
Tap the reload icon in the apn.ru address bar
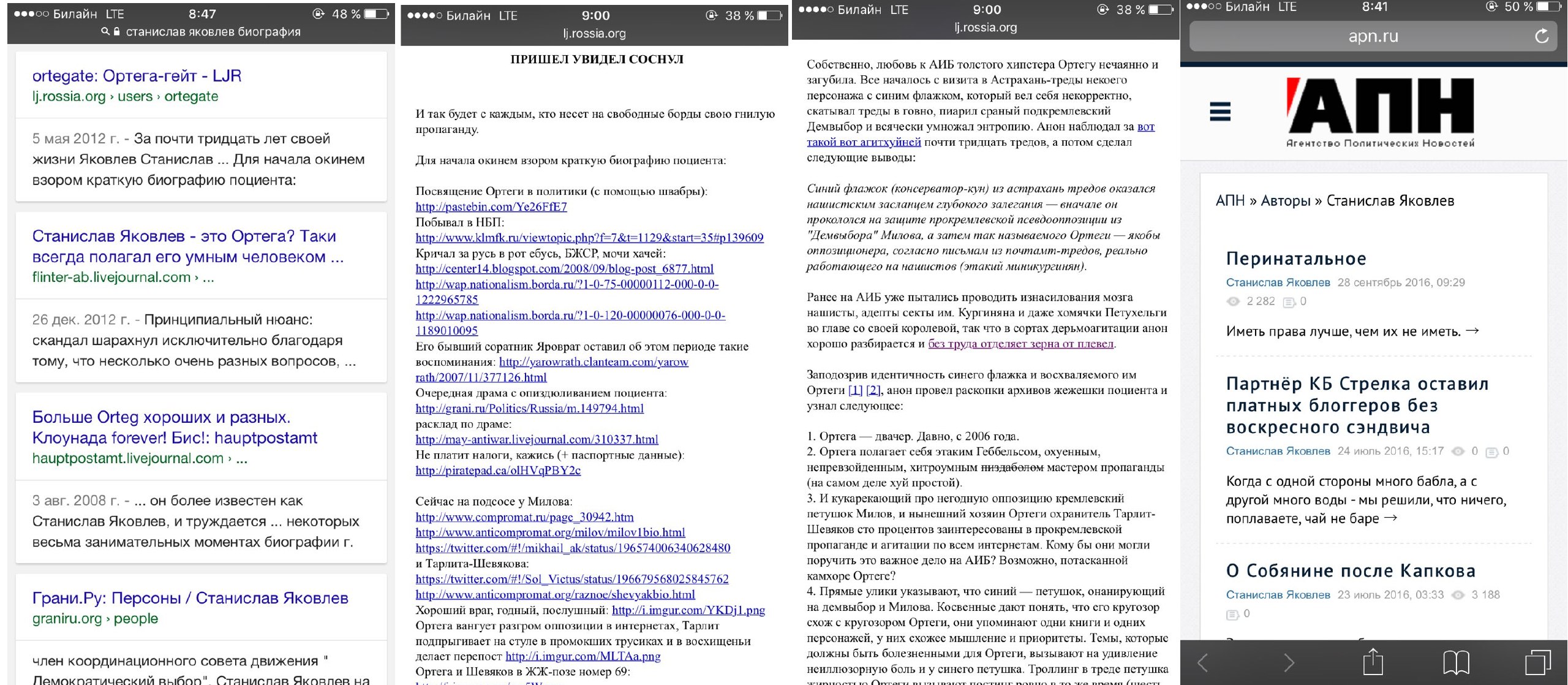(1541, 36)
